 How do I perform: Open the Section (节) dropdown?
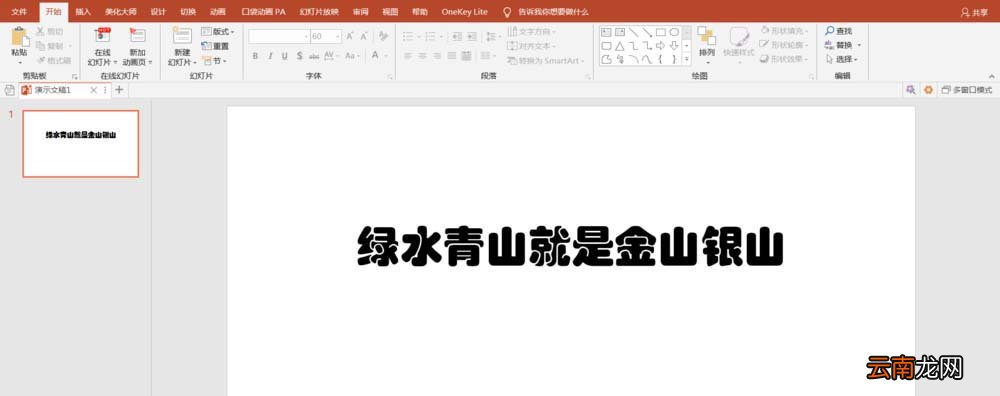pos(214,61)
